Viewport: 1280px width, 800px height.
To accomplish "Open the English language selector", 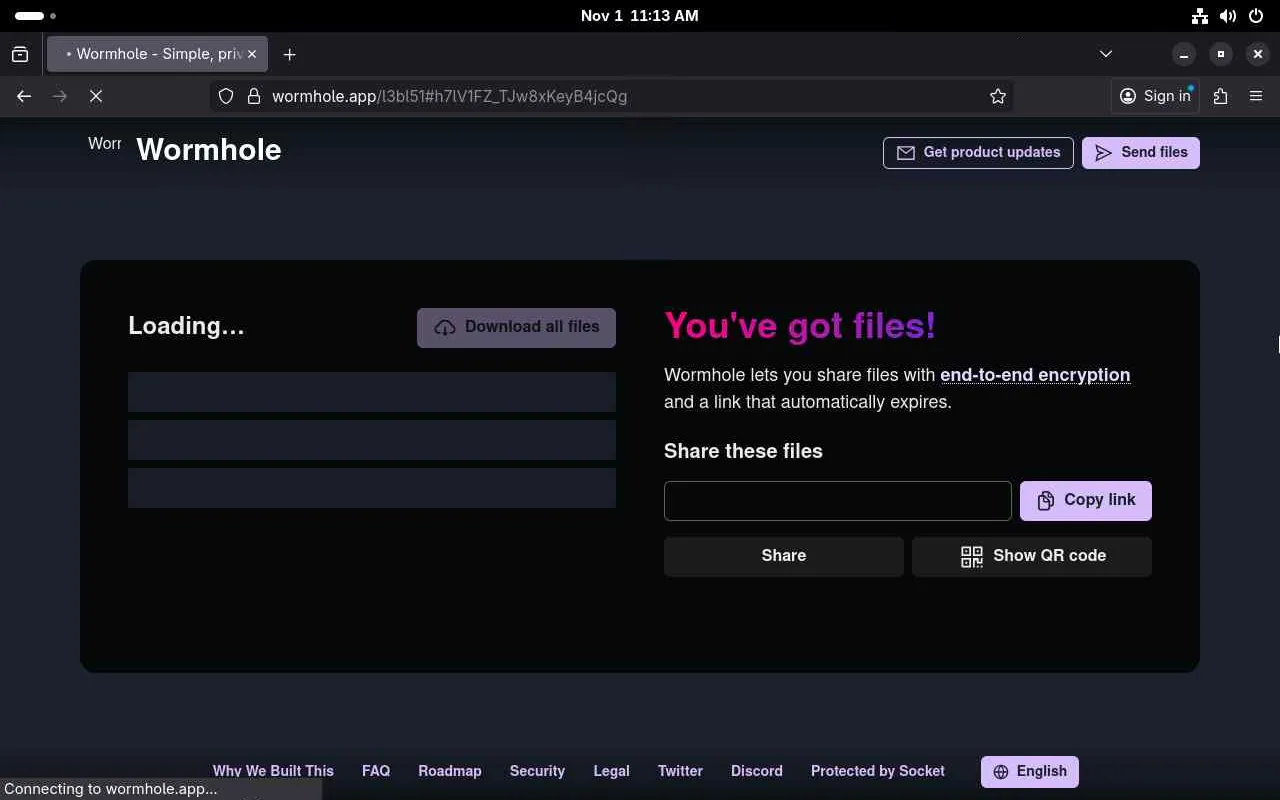I will (x=1030, y=772).
